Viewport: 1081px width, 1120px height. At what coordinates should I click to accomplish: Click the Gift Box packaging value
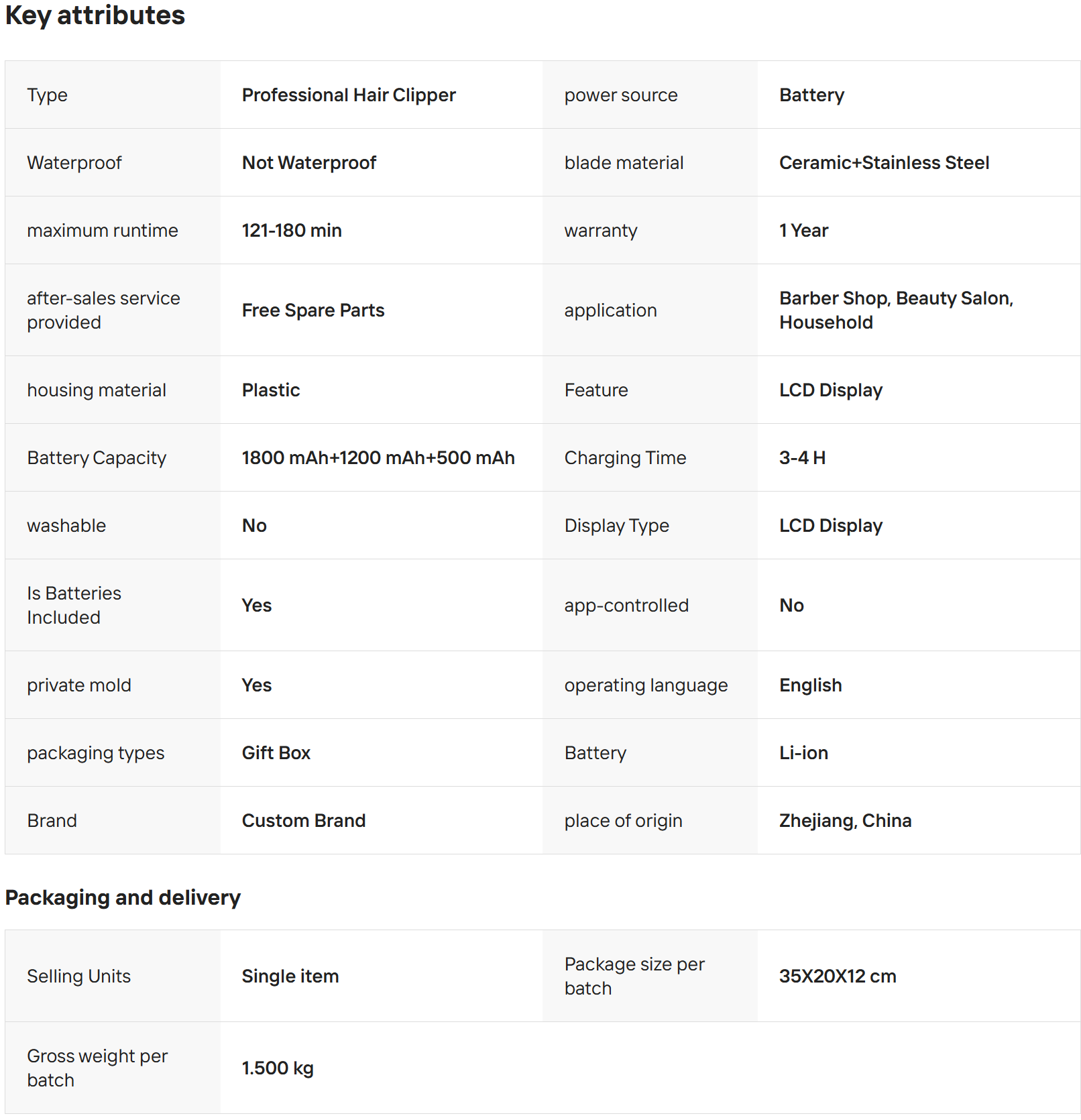coord(276,753)
